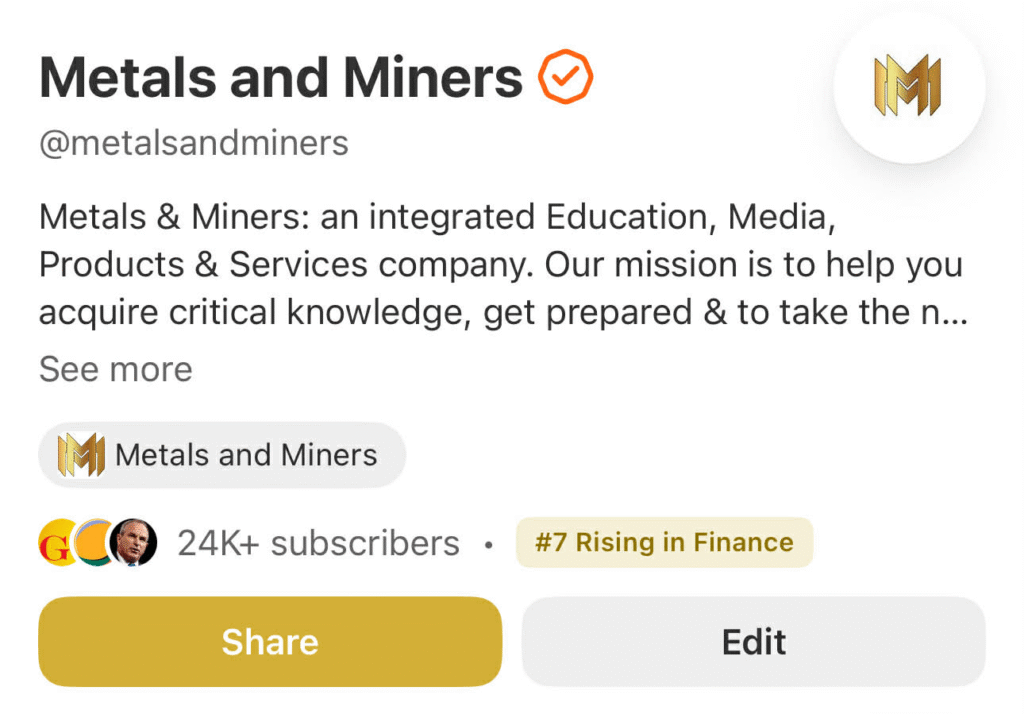
Task: Select the red G subscriber avatar
Action: [55, 543]
